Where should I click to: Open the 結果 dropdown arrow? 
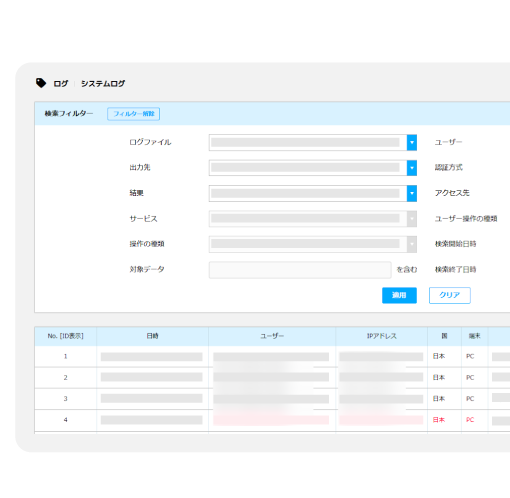[x=412, y=193]
